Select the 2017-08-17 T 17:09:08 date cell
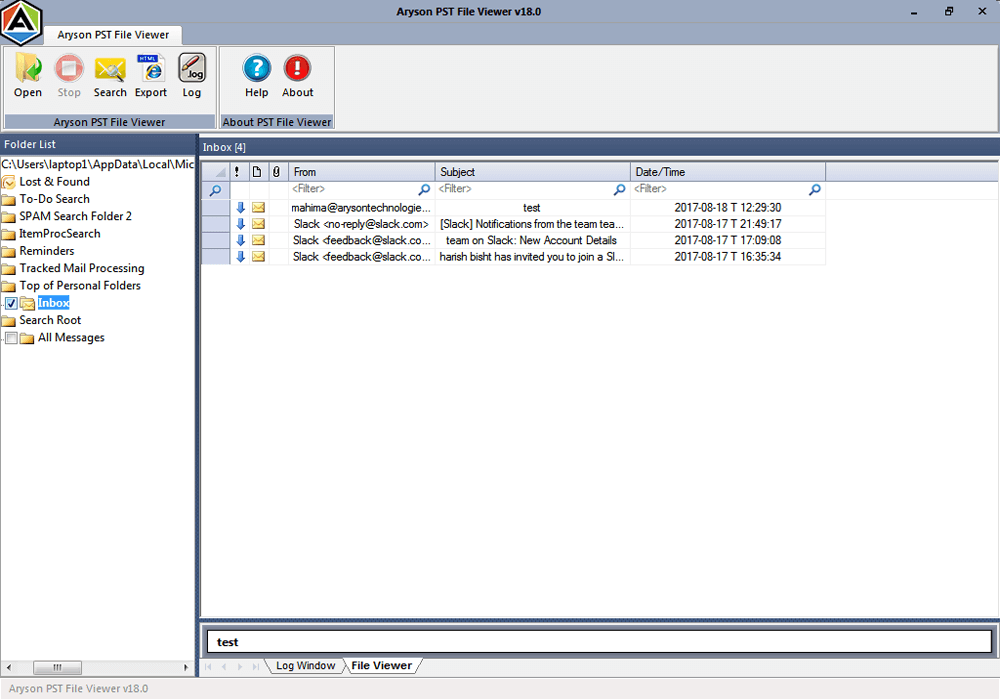This screenshot has height=700, width=1000. pyautogui.click(x=728, y=240)
